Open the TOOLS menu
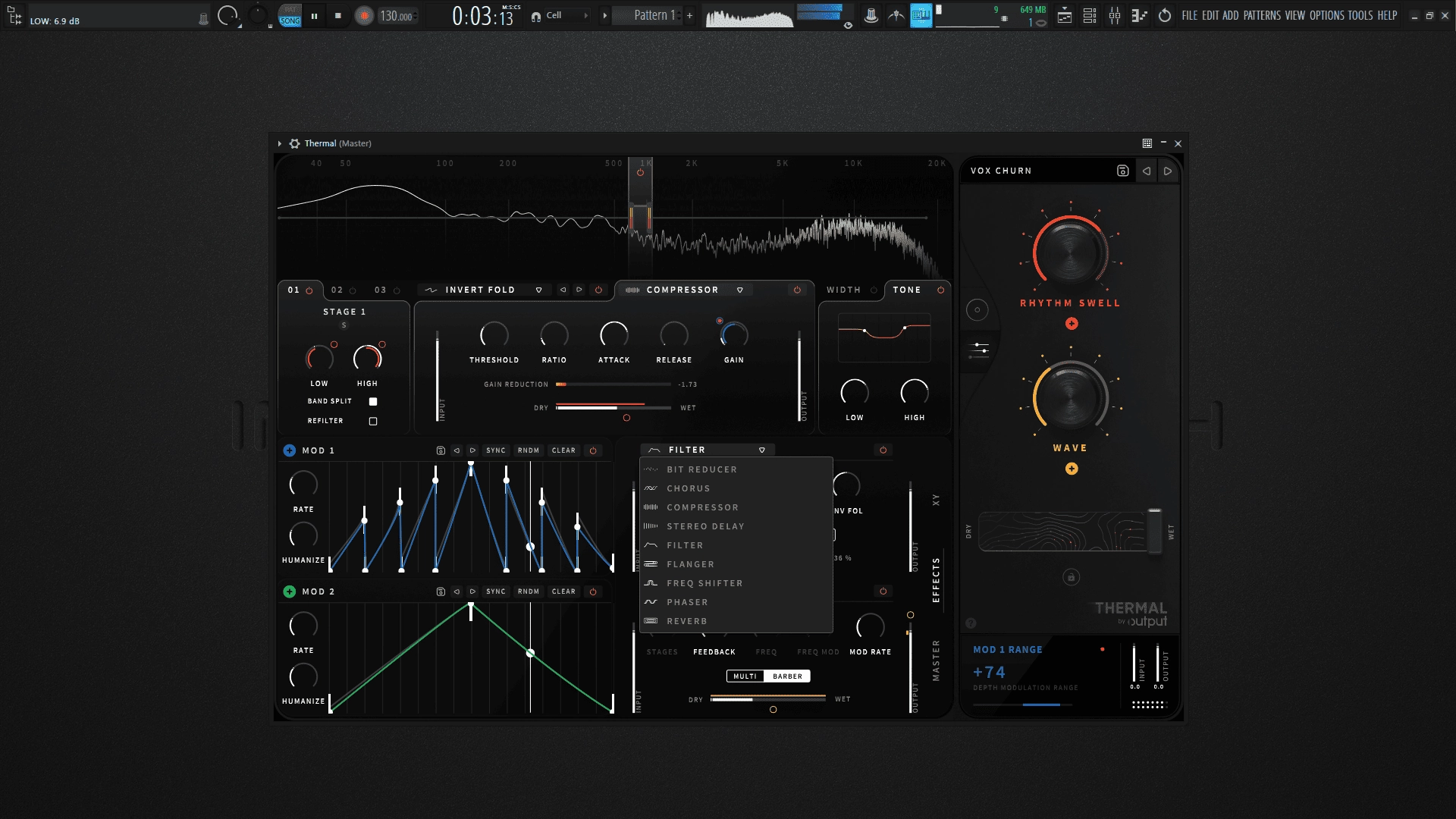Image resolution: width=1456 pixels, height=819 pixels. [x=1360, y=15]
